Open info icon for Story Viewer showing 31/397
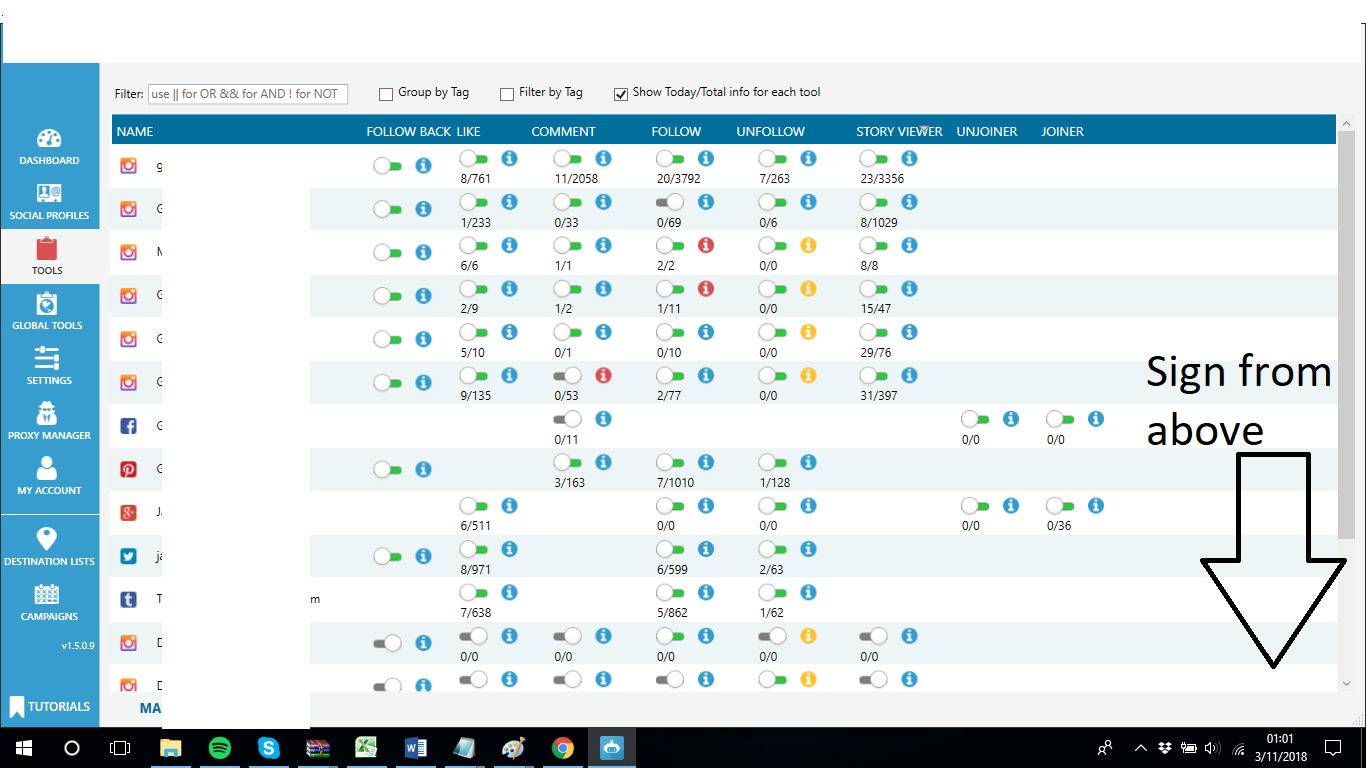 click(909, 375)
